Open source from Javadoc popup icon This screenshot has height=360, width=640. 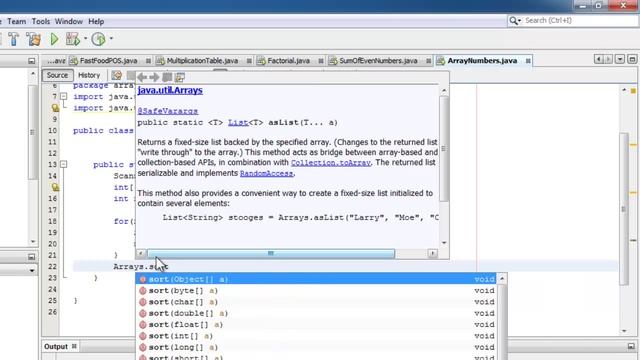[180, 77]
